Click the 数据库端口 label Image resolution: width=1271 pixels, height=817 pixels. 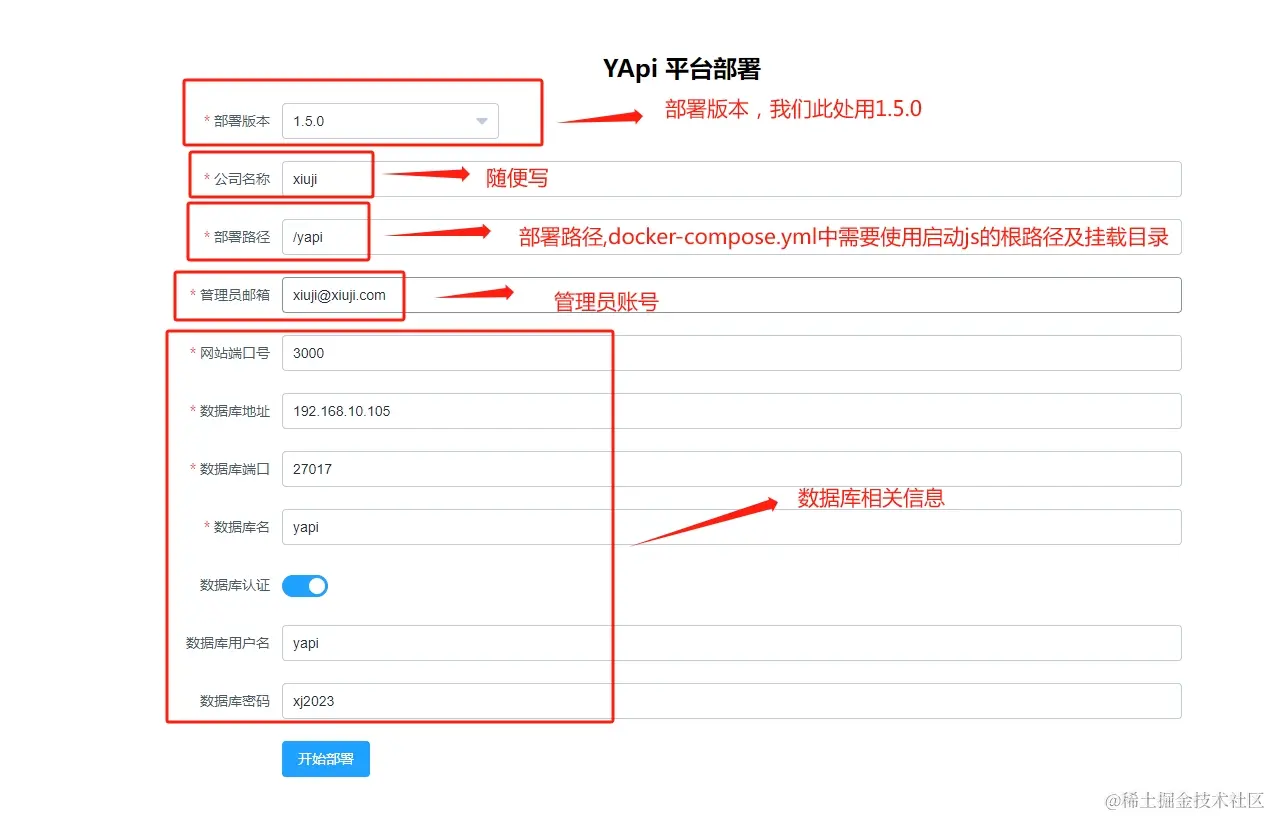coord(234,469)
